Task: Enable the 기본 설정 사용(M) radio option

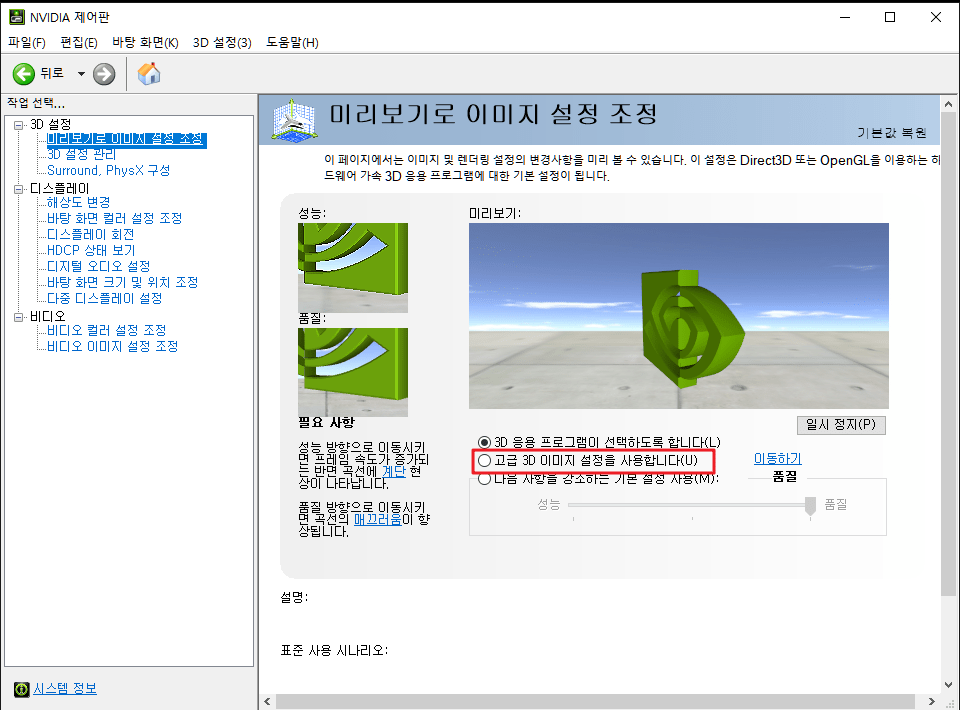Action: [482, 479]
